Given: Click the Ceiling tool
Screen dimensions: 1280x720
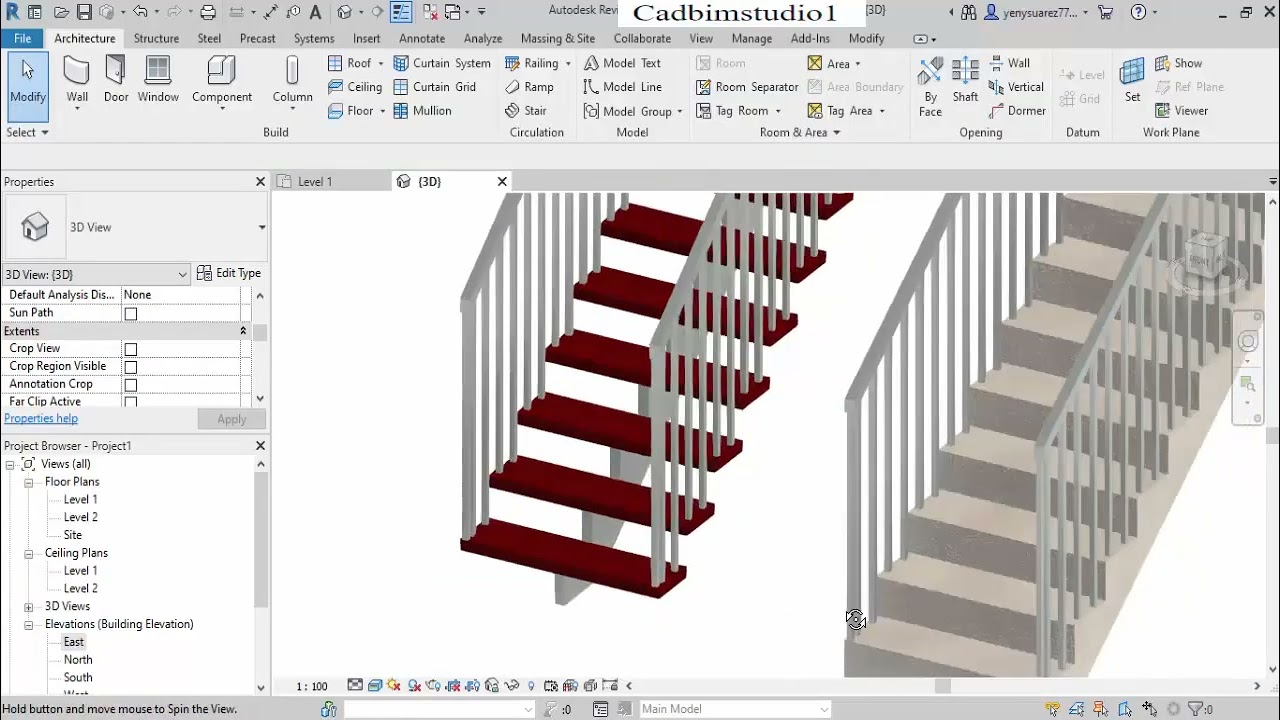Looking at the screenshot, I should coord(354,87).
